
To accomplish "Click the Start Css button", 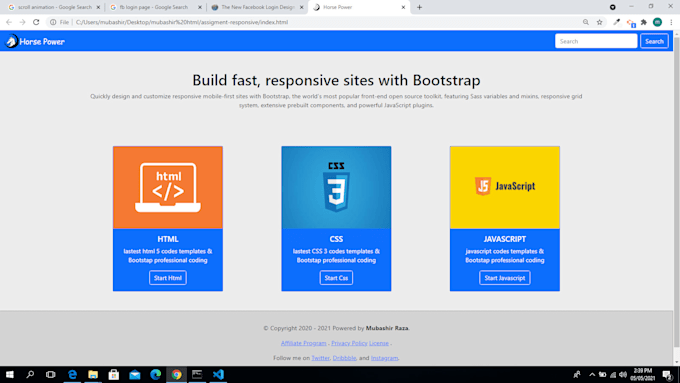I will click(x=336, y=278).
